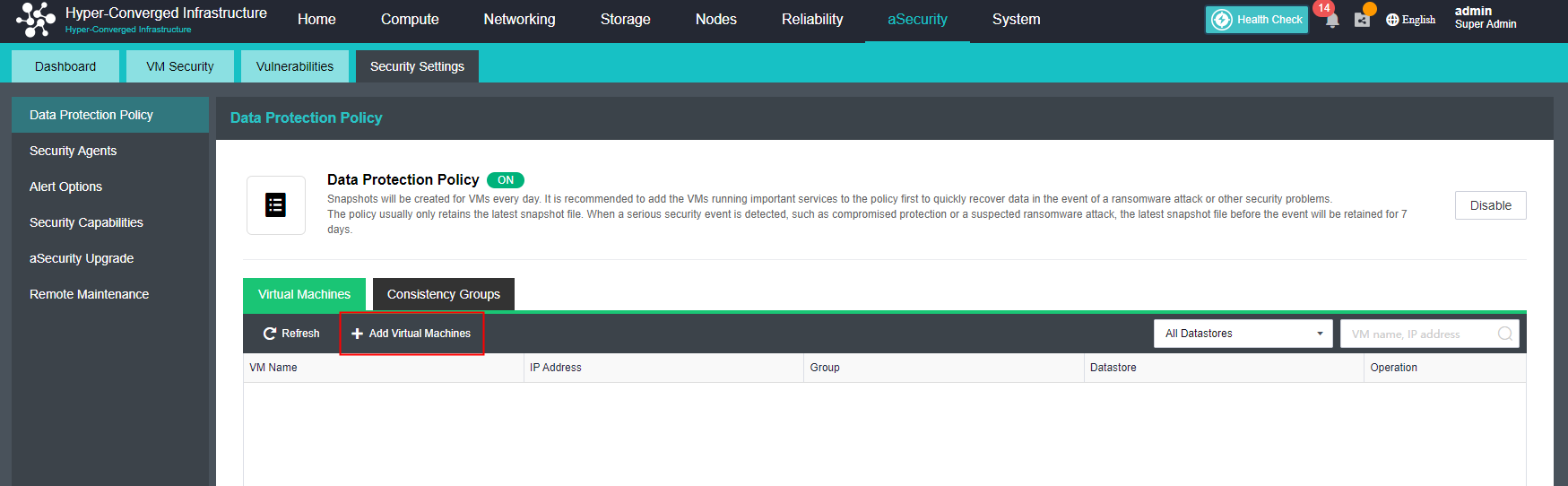Image resolution: width=1568 pixels, height=486 pixels.
Task: Open the notifications bell icon
Action: click(x=1332, y=20)
